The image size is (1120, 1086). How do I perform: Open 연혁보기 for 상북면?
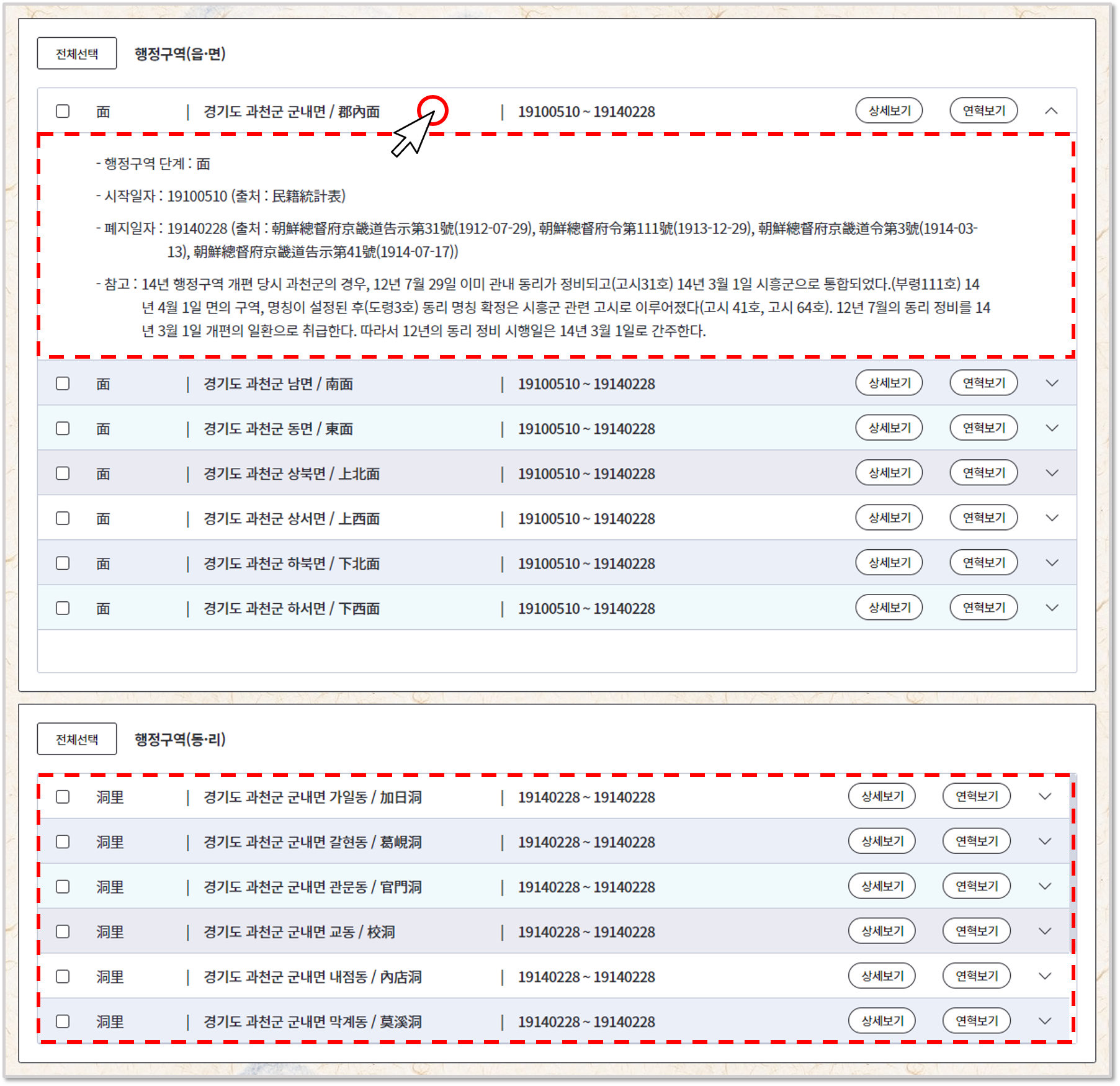point(983,473)
